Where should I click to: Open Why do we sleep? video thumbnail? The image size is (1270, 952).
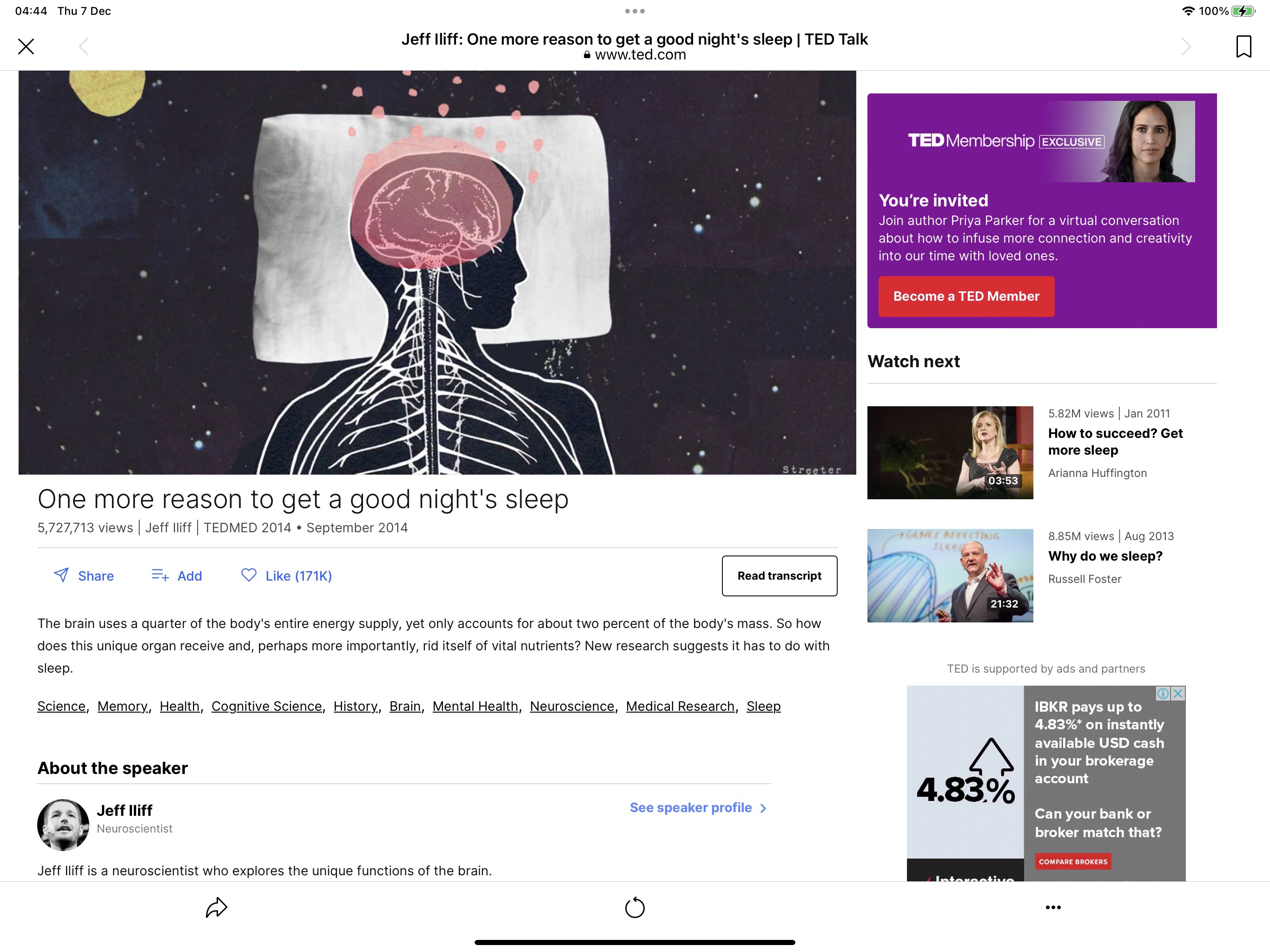tap(950, 575)
